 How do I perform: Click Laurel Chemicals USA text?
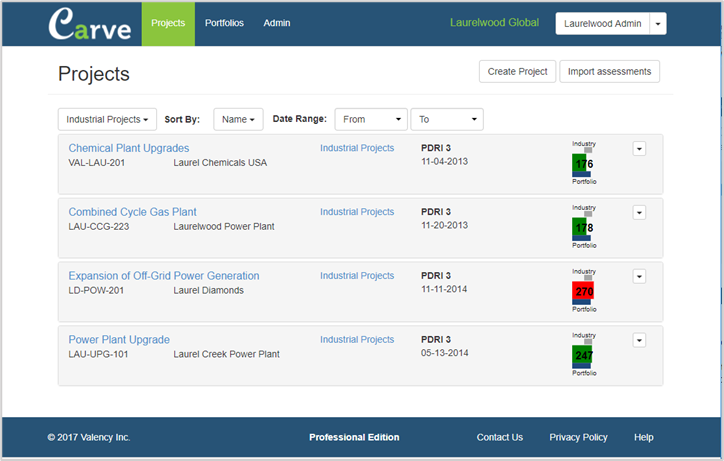[220, 163]
